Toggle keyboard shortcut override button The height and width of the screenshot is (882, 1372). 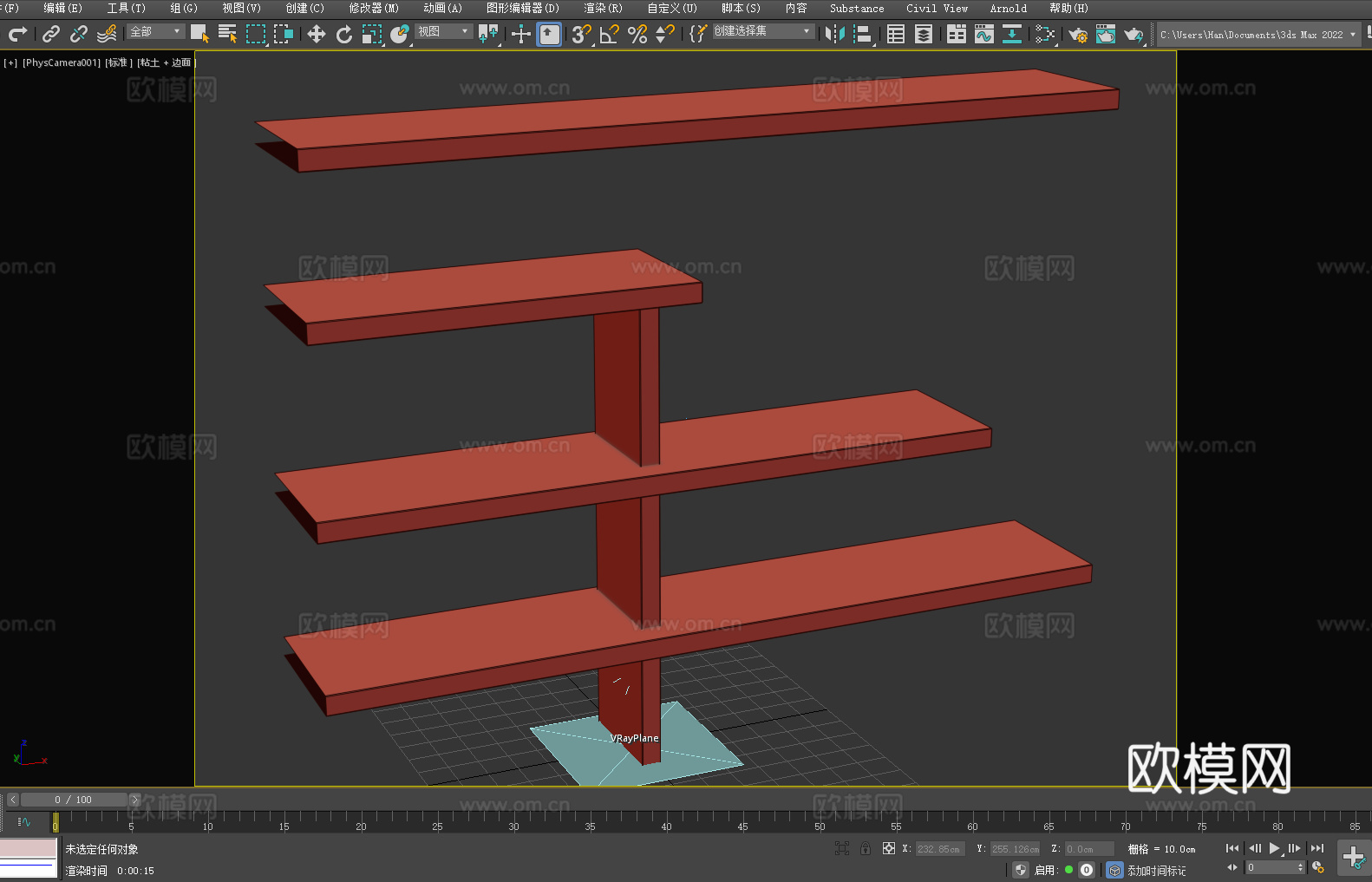(549, 34)
